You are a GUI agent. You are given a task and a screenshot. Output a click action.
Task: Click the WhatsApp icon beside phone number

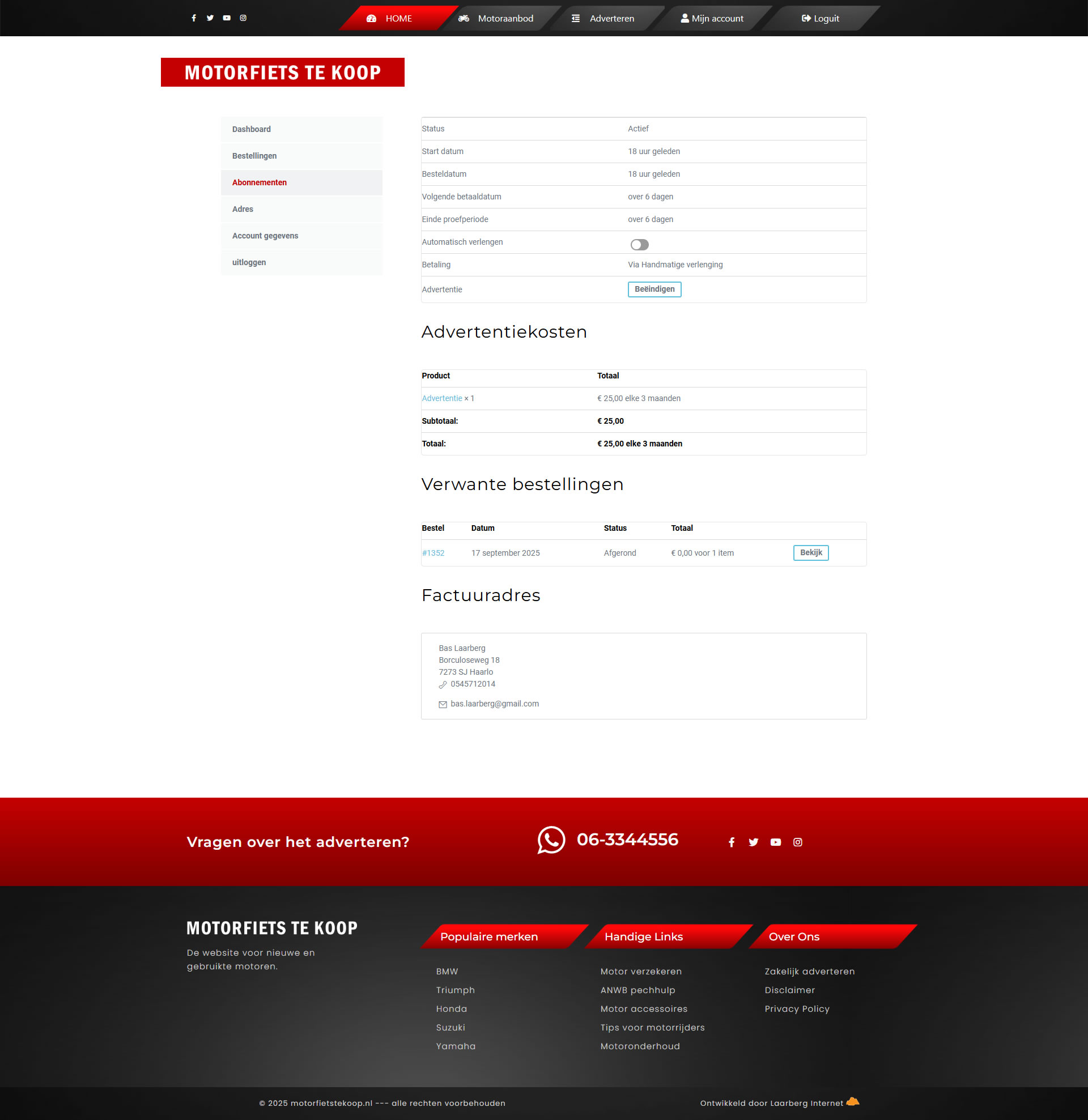(x=551, y=840)
